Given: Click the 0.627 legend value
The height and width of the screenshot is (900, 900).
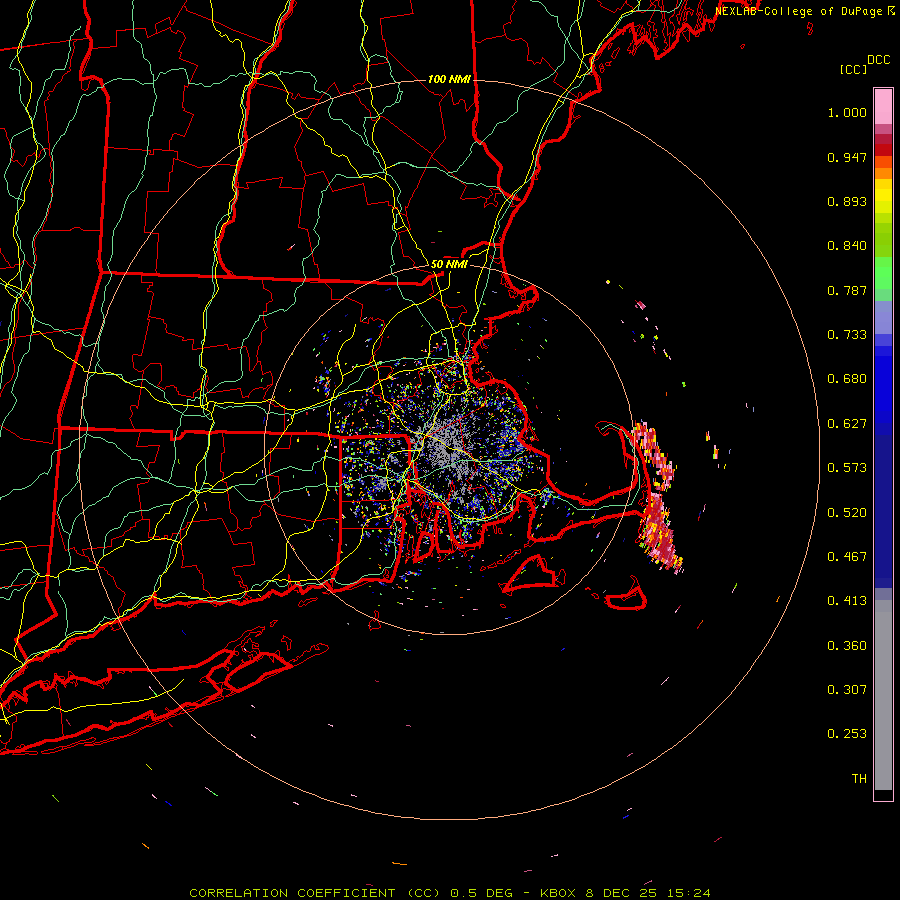Looking at the screenshot, I should (x=847, y=424).
